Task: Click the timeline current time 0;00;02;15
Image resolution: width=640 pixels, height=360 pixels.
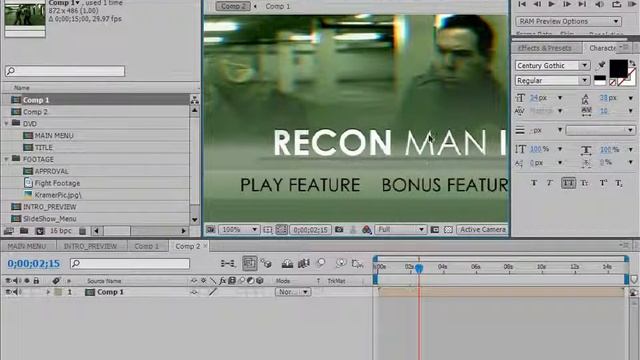Action: click(x=34, y=264)
